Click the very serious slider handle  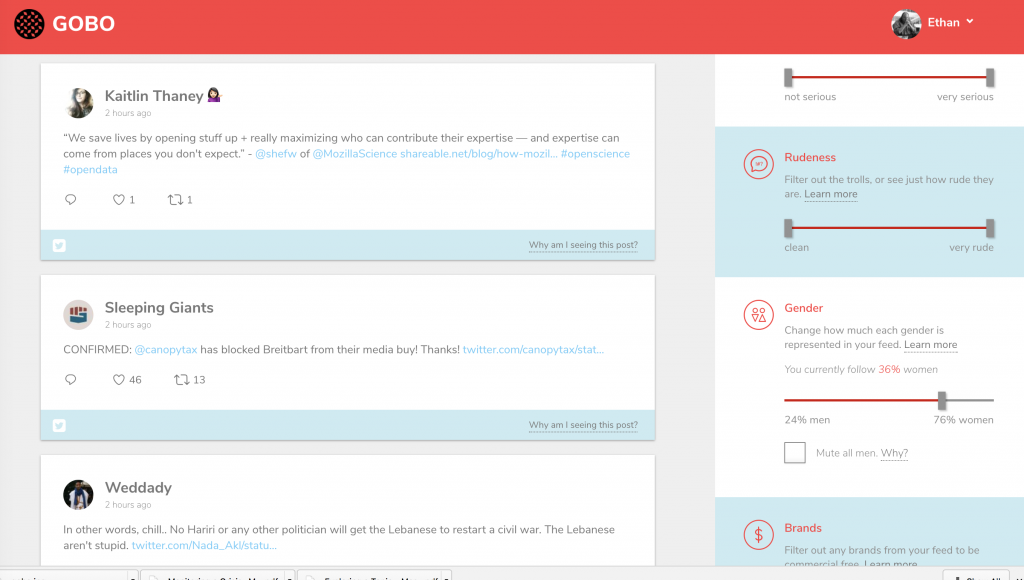(x=990, y=77)
